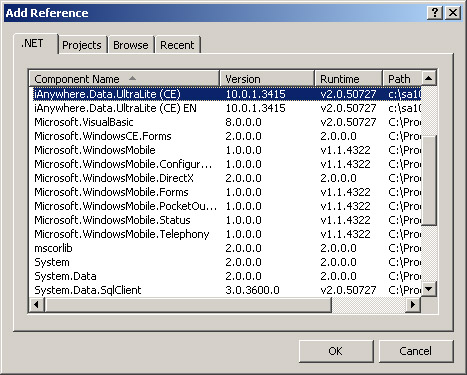
Task: Click the Cancel button
Action: 416,351
